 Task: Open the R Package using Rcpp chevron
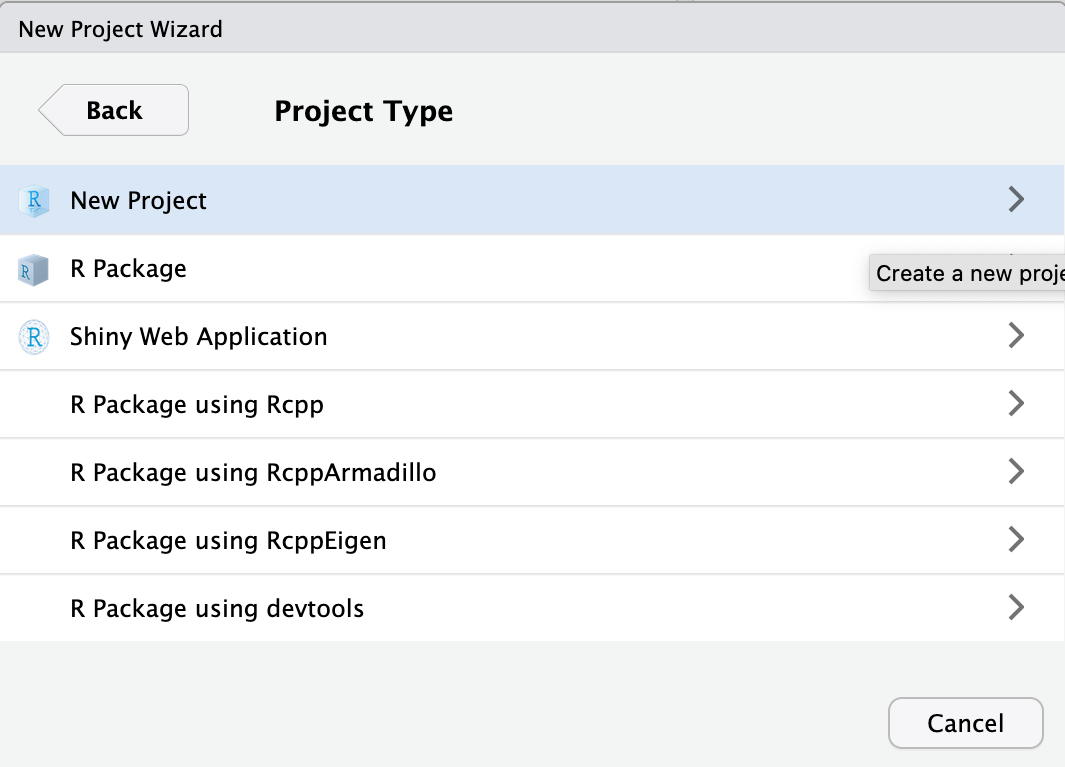1016,404
